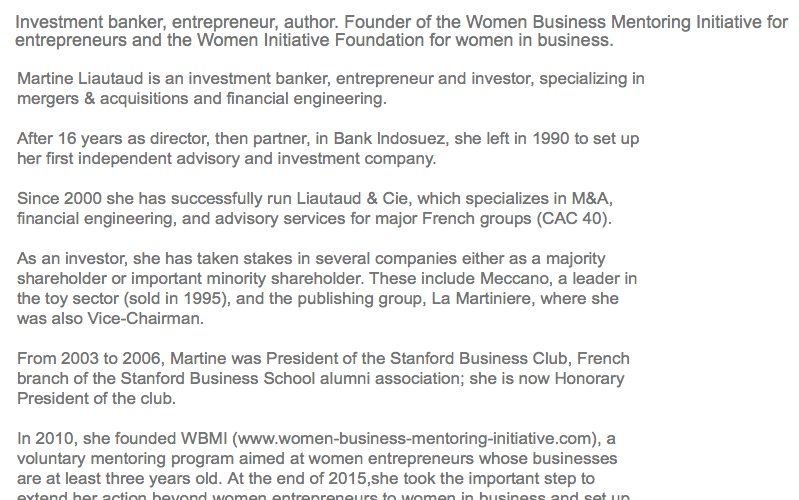This screenshot has width=799, height=500.
Task: Click 'Women Initiative Foundation' in headline
Action: (310, 40)
